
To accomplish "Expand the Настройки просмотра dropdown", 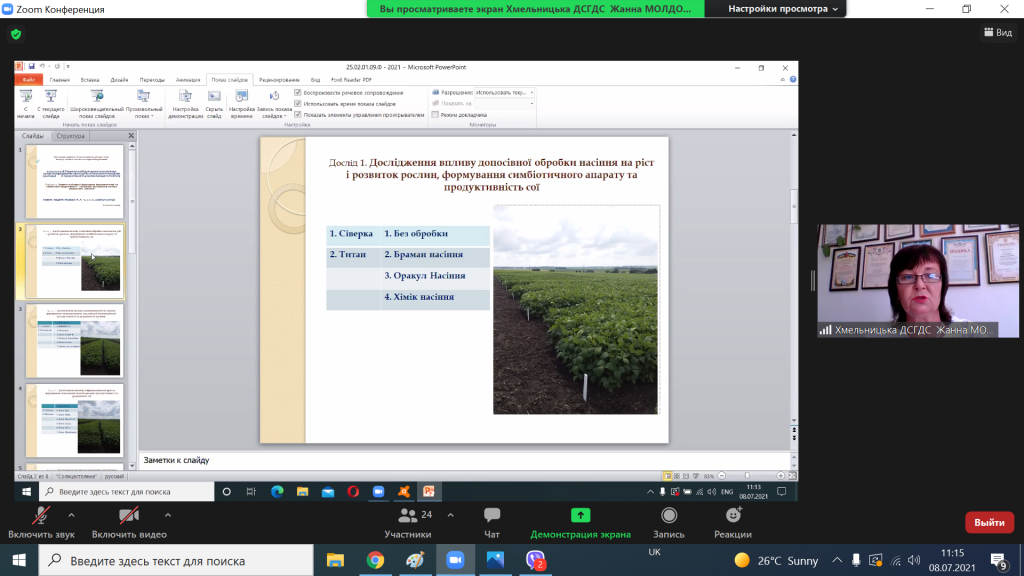I will tap(783, 9).
